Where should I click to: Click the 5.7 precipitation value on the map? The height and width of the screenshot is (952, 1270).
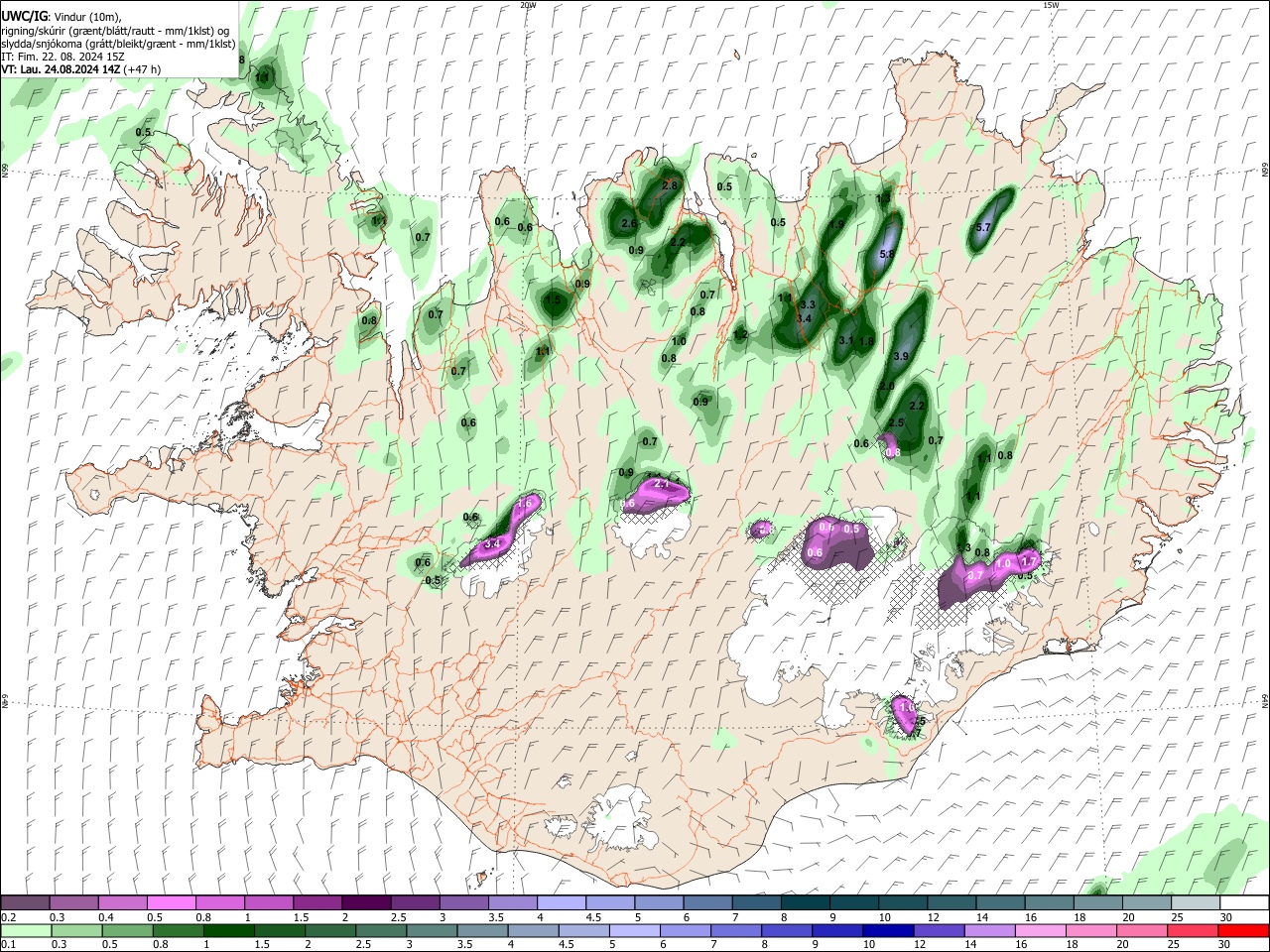(983, 228)
